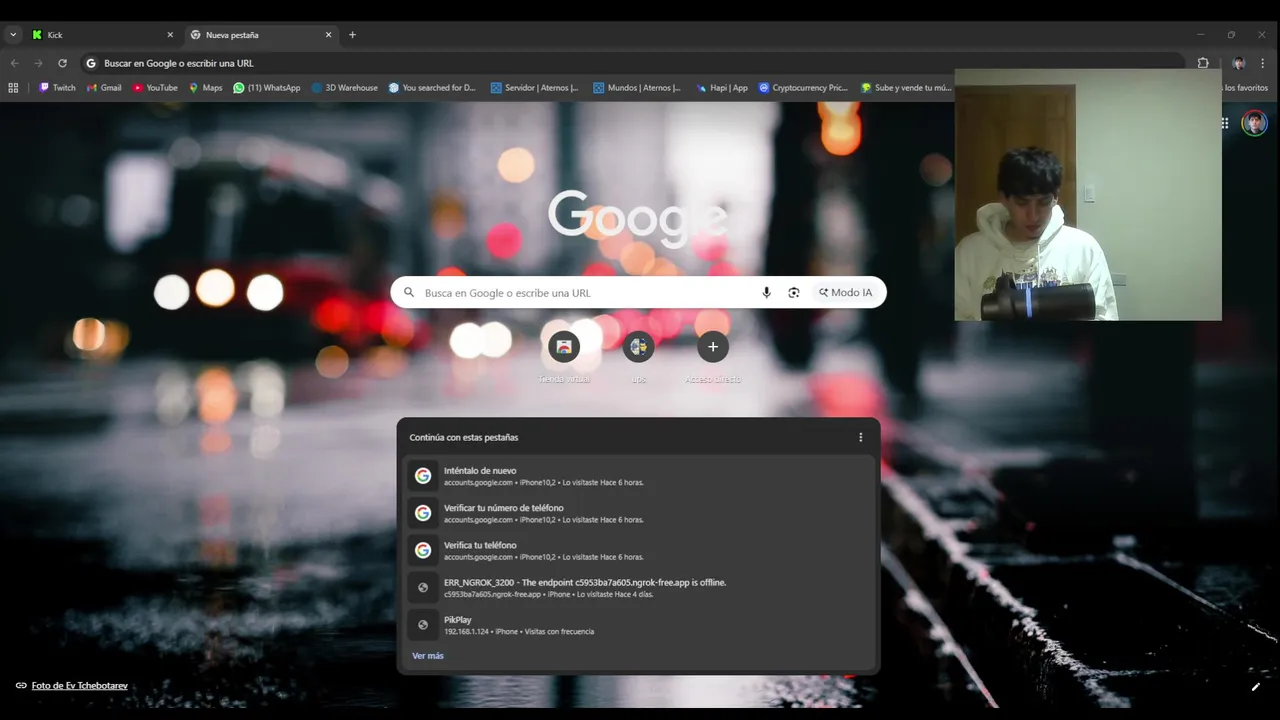
Task: Open the 'Sube y vende tu mú...' bookmark
Action: tap(906, 88)
